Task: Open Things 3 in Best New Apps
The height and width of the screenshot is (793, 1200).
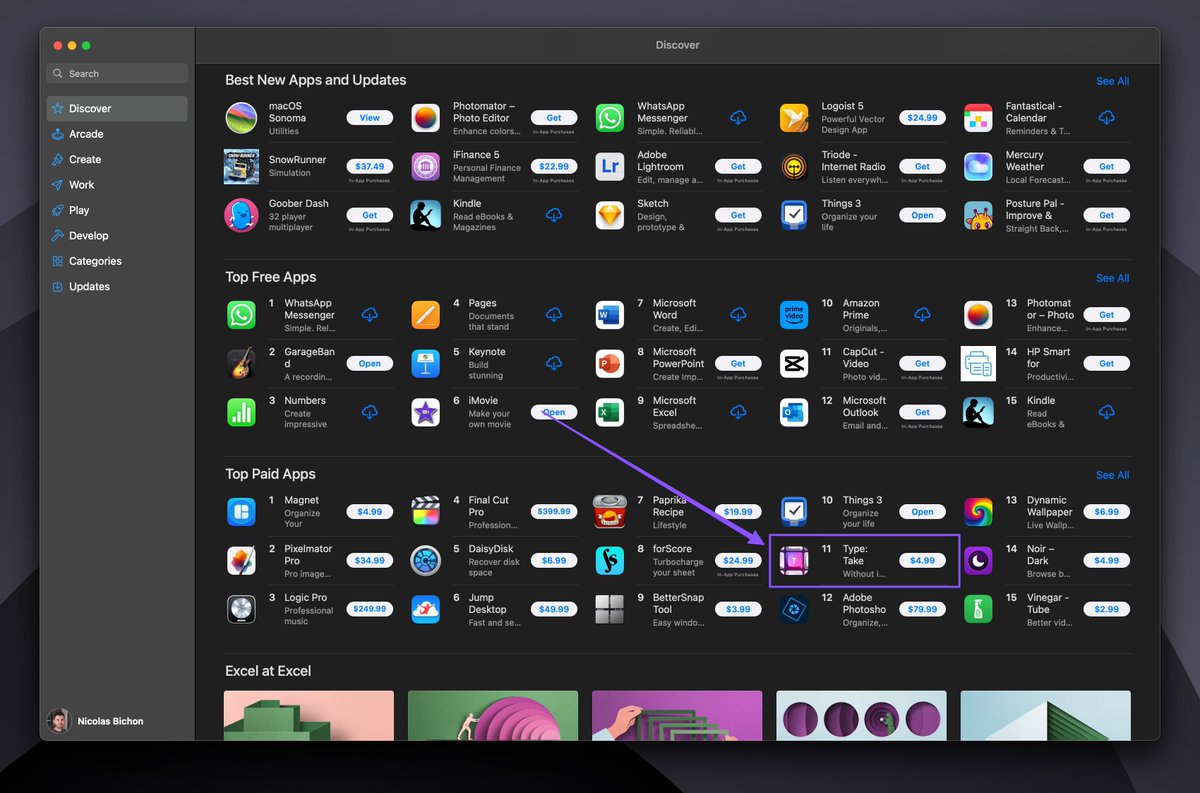Action: pos(922,215)
